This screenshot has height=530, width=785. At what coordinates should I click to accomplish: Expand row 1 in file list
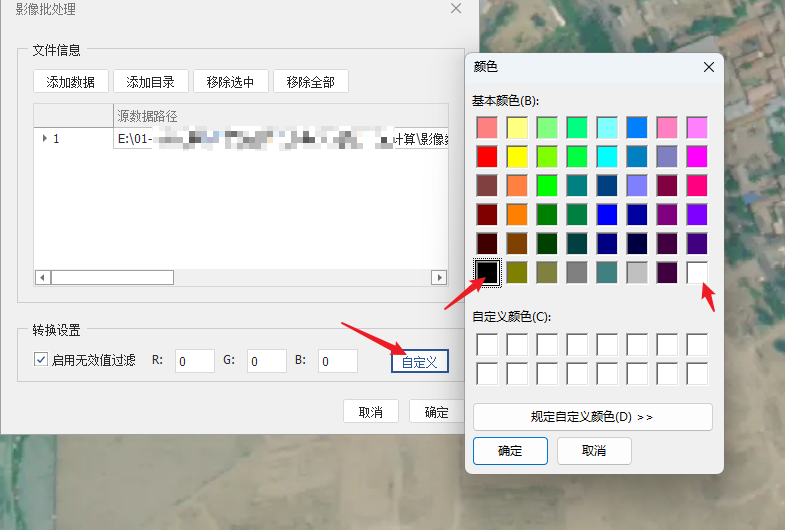point(44,139)
